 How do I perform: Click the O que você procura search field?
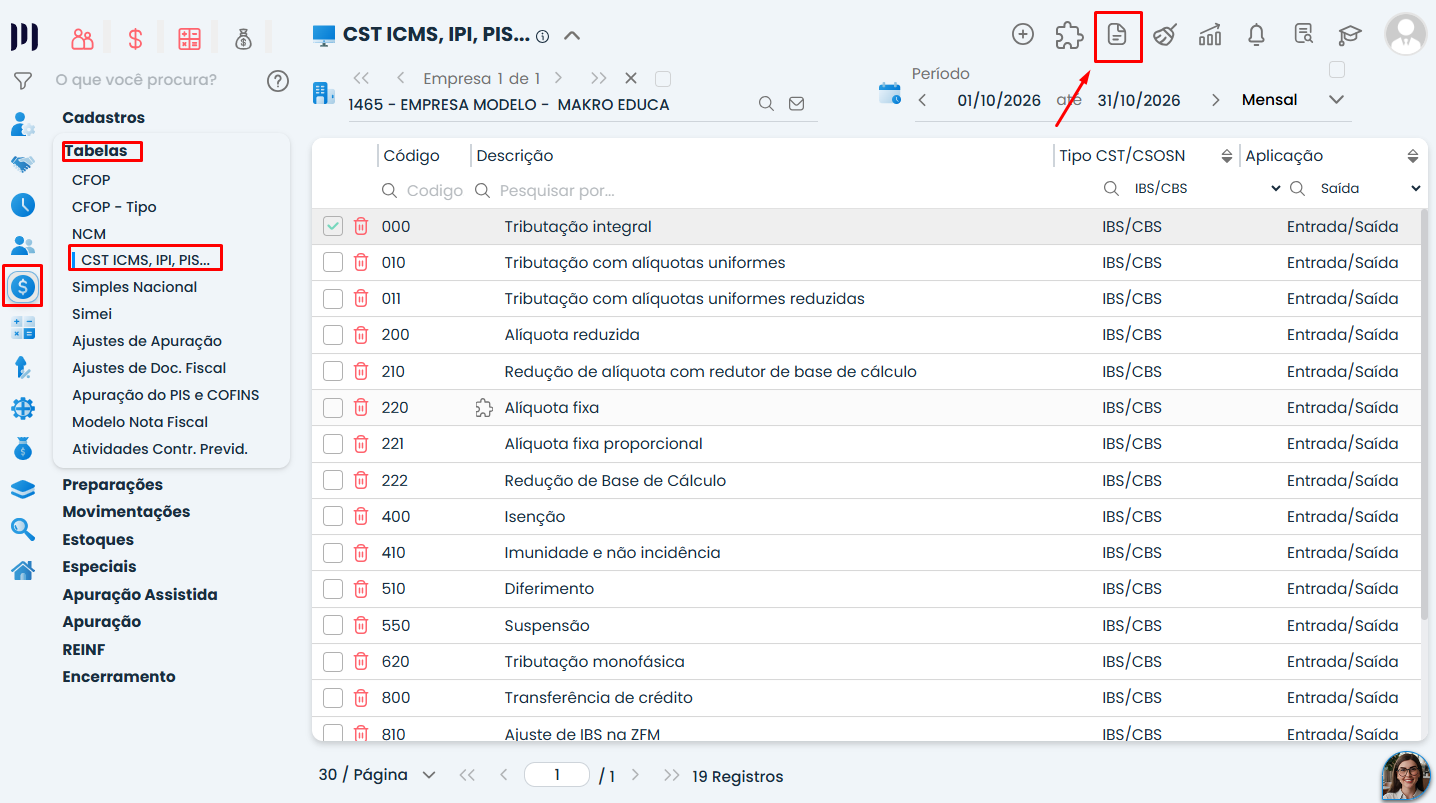pyautogui.click(x=136, y=79)
